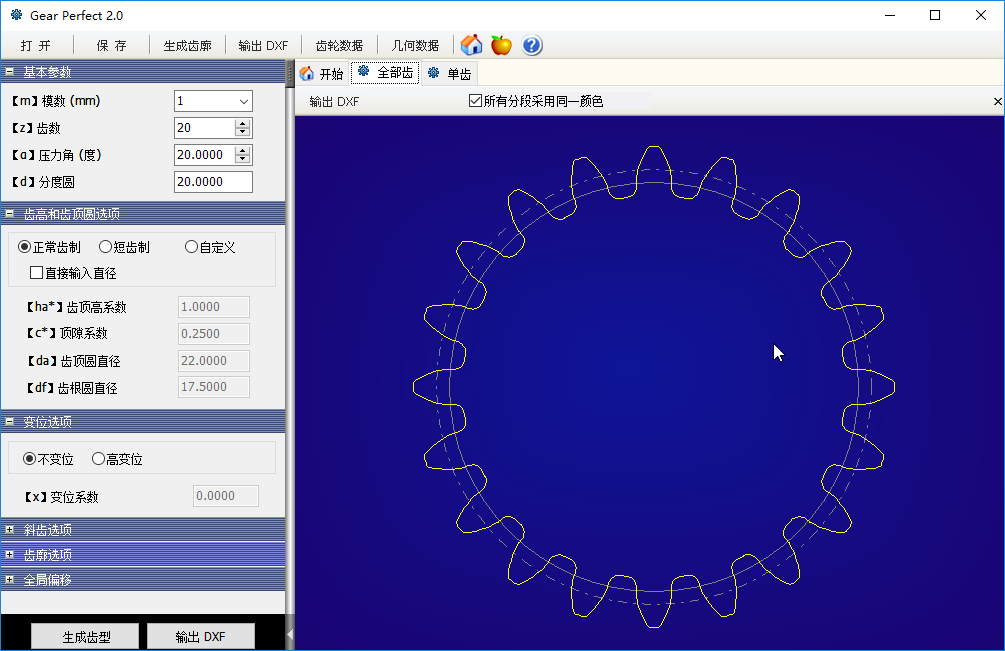This screenshot has height=651, width=1005.
Task: Select the 短齿制 radio button
Action: click(105, 247)
